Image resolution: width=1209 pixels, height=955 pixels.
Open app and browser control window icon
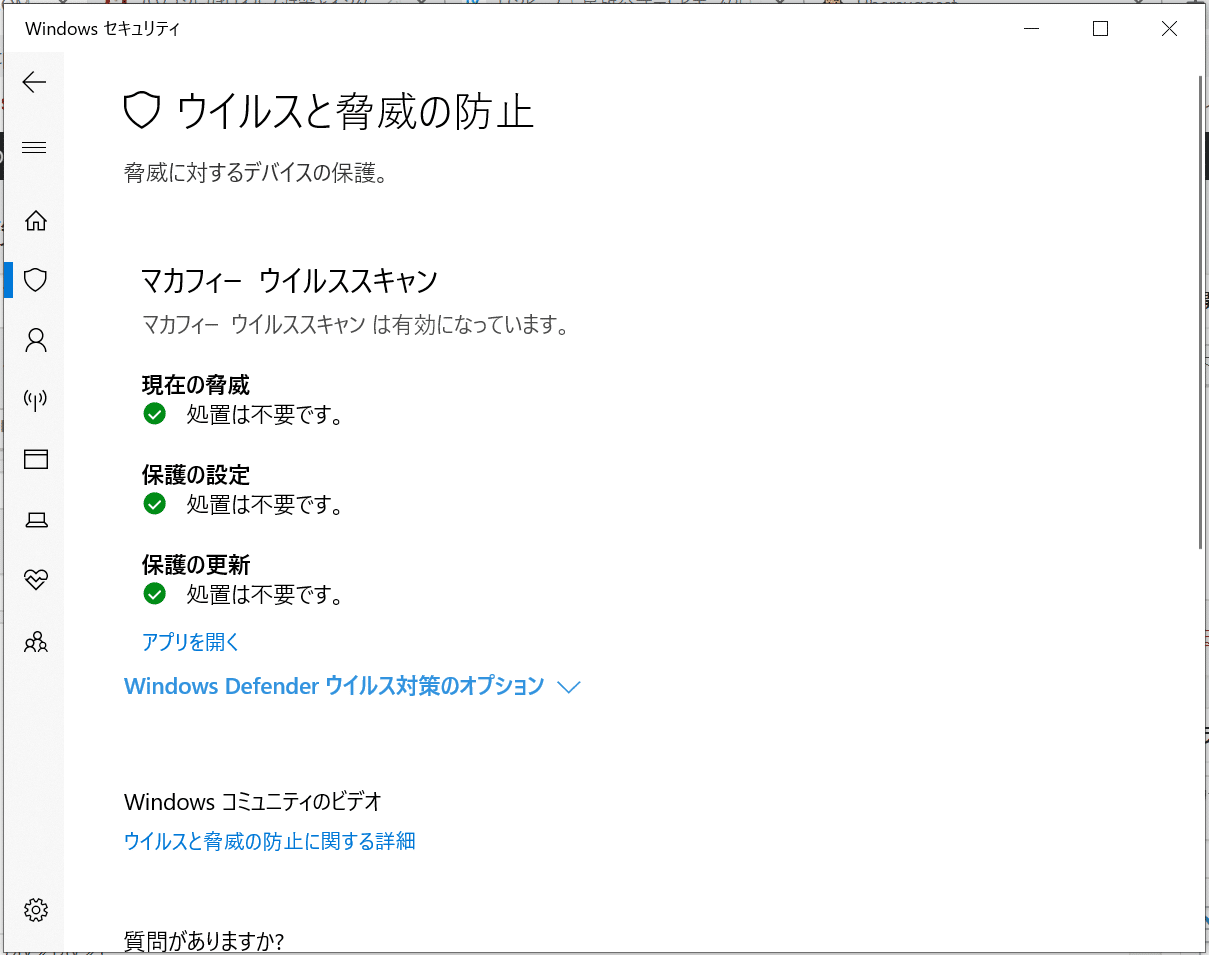point(36,460)
